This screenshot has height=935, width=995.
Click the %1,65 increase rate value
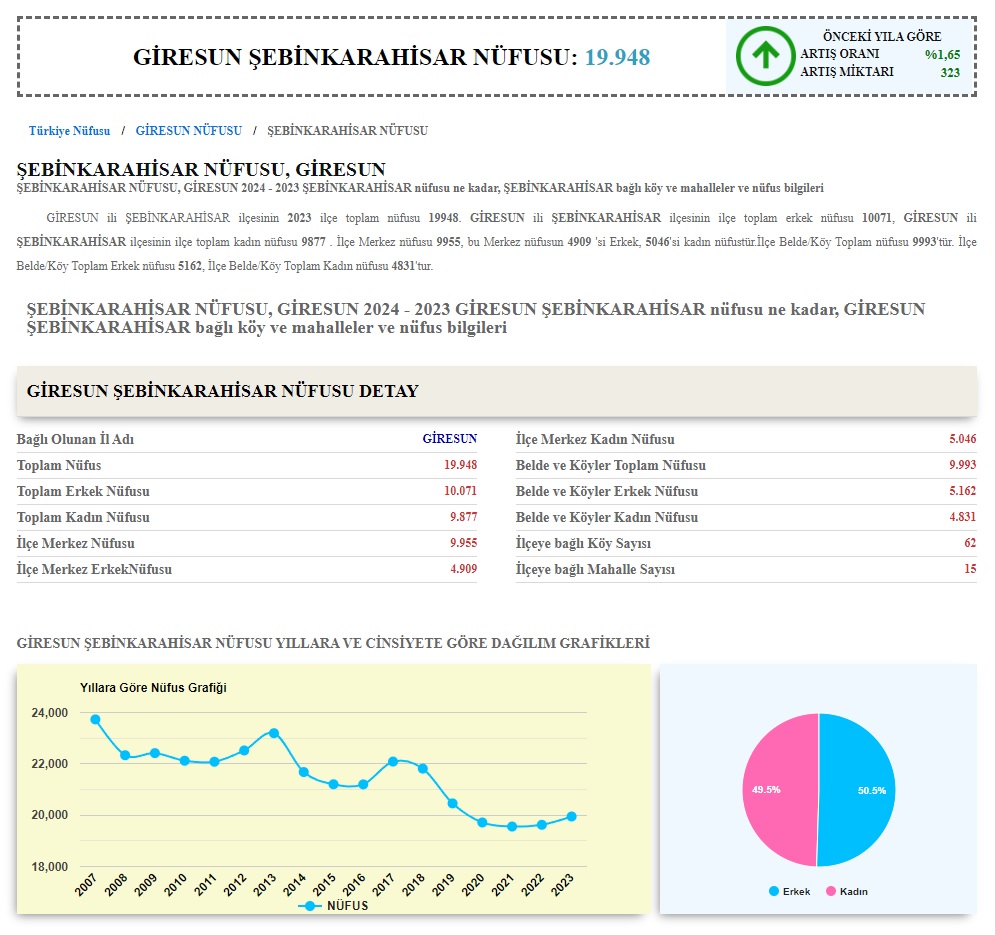[942, 55]
